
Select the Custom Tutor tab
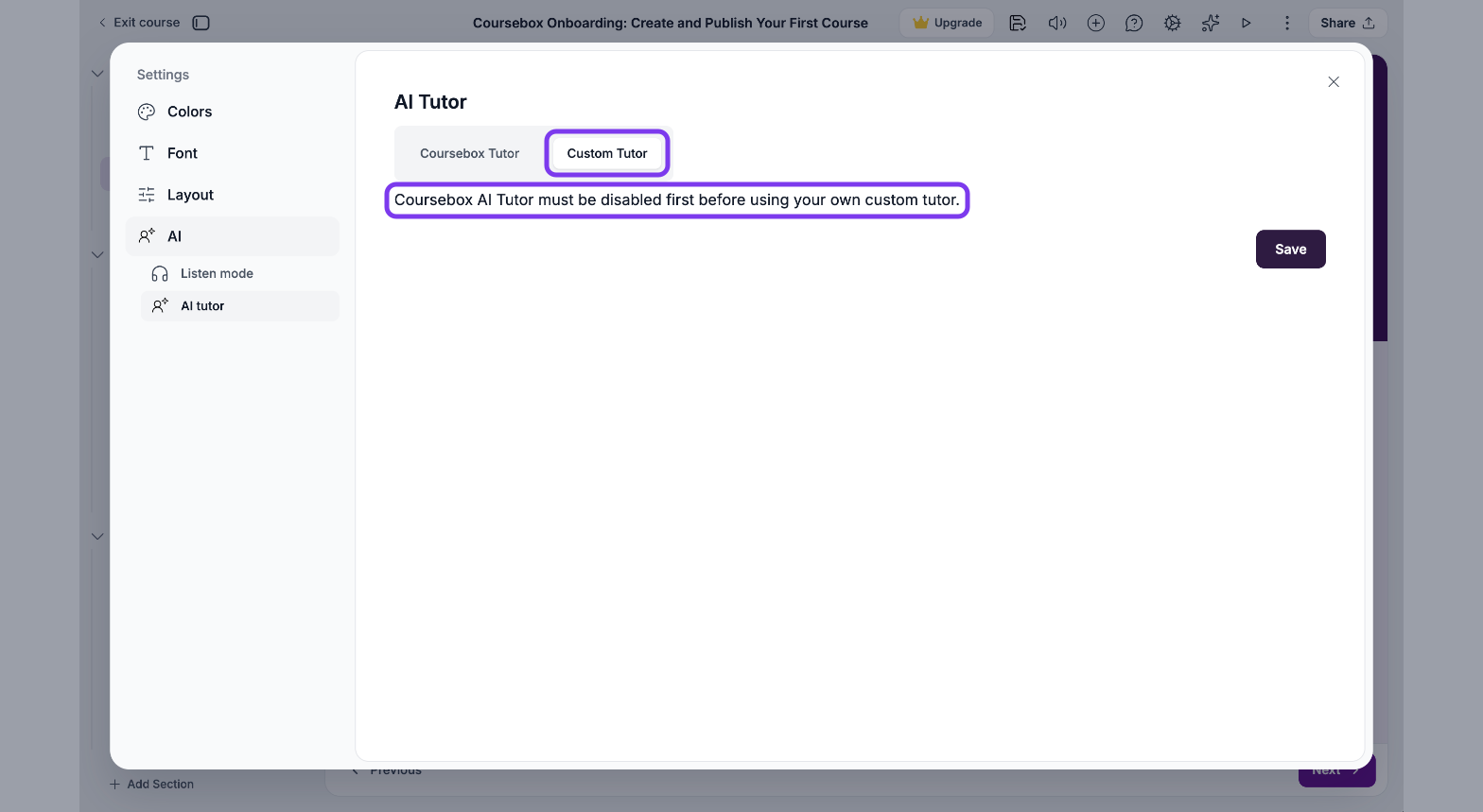pos(607,153)
